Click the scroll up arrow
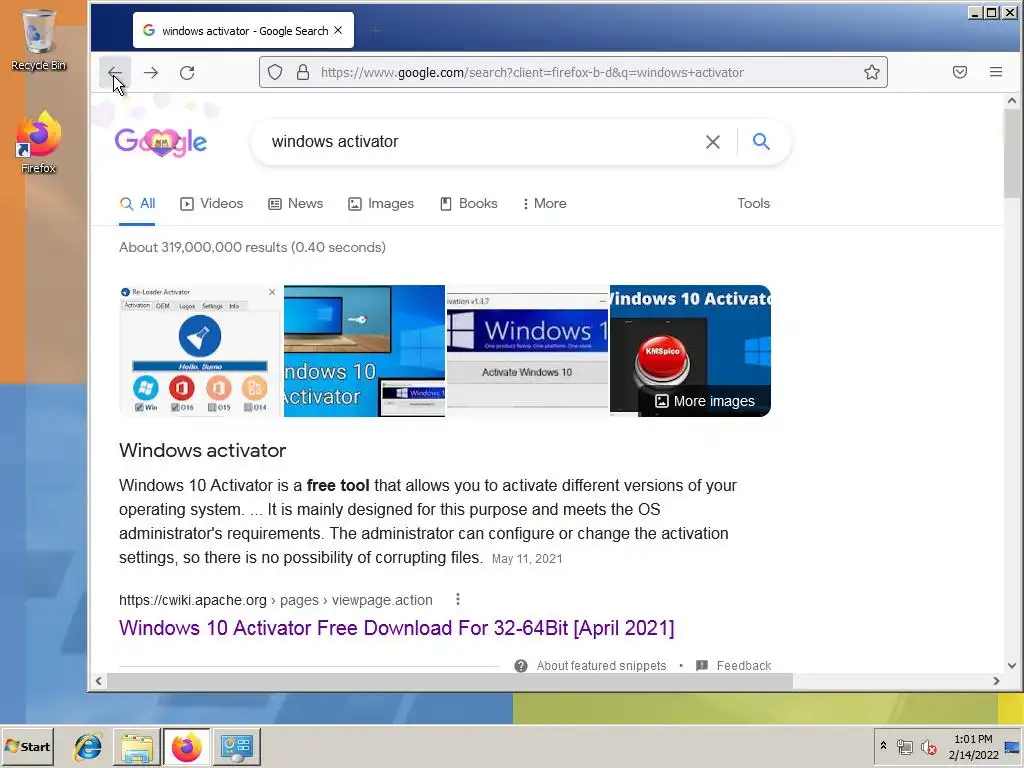This screenshot has height=768, width=1024. click(1012, 101)
